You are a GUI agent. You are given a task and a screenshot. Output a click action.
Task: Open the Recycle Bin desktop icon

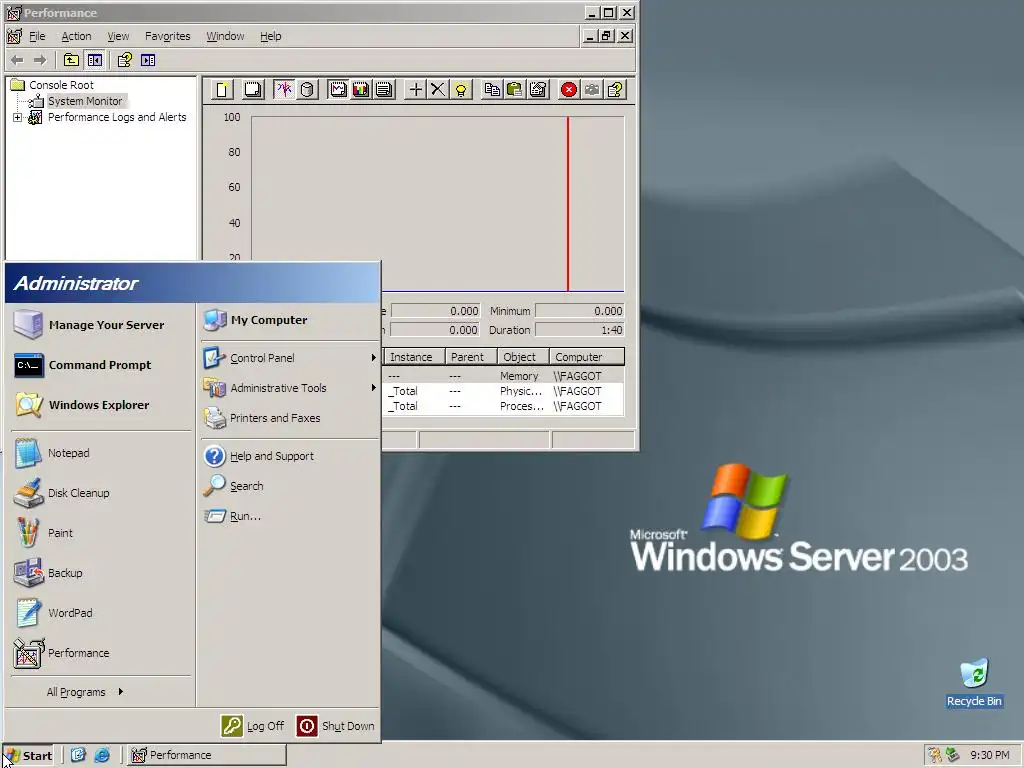(x=974, y=682)
